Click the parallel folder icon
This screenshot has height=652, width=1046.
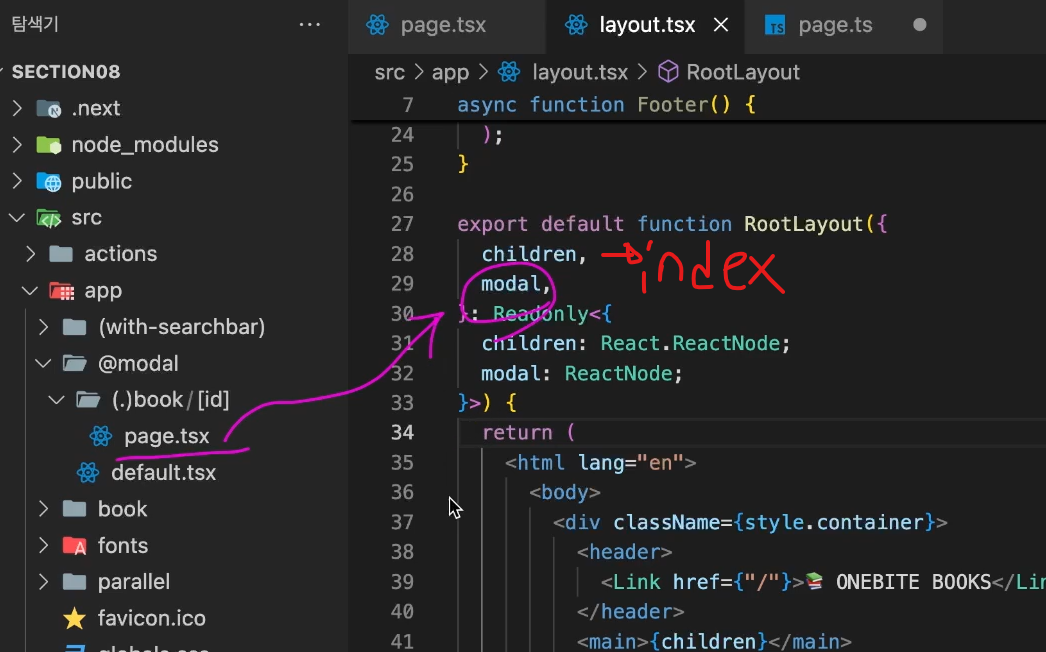(74, 582)
